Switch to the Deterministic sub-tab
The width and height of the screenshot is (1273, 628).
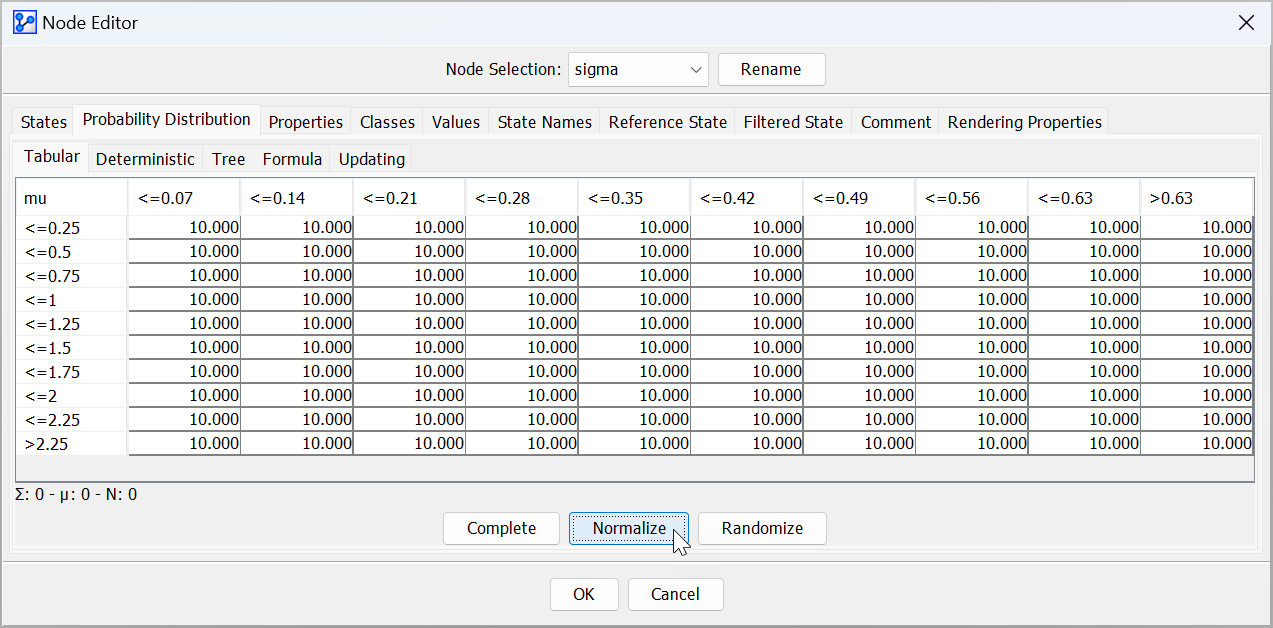[145, 159]
